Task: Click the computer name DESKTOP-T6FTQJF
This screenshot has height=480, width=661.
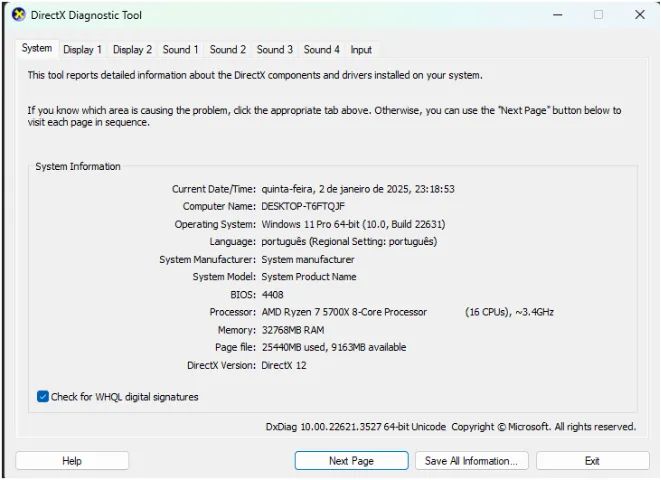Action: pyautogui.click(x=304, y=206)
